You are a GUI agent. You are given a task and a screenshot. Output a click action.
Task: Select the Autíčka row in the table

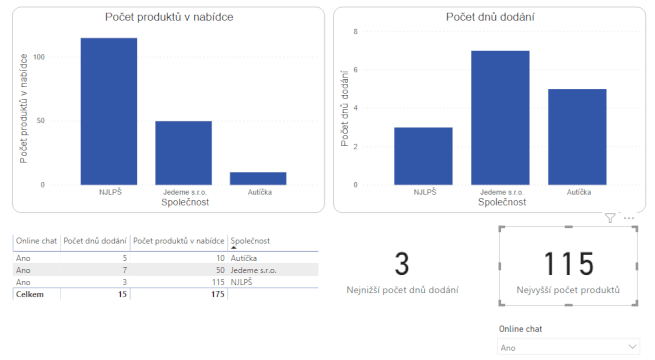tap(166, 258)
